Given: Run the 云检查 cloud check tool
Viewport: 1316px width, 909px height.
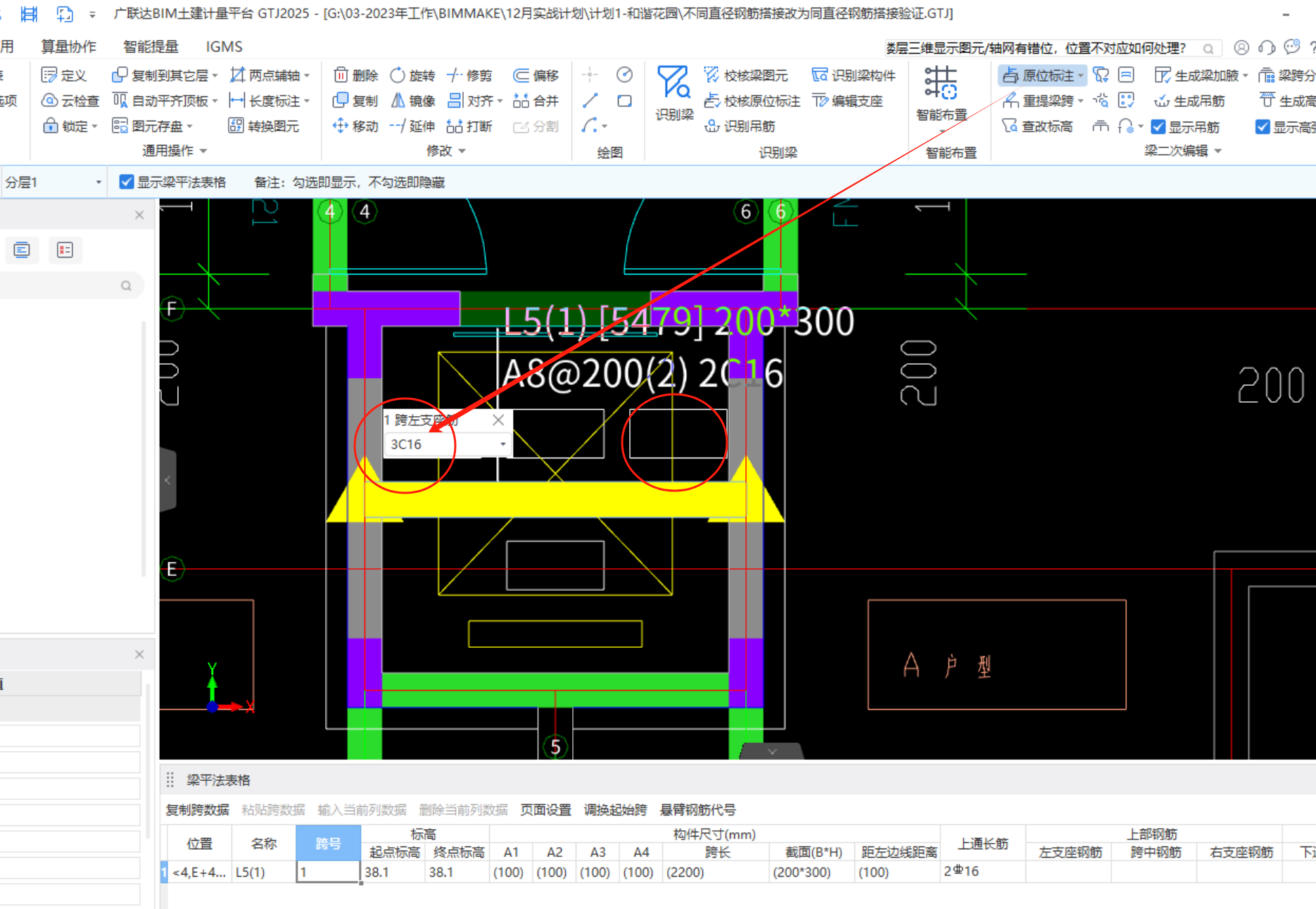Looking at the screenshot, I should pos(70,101).
